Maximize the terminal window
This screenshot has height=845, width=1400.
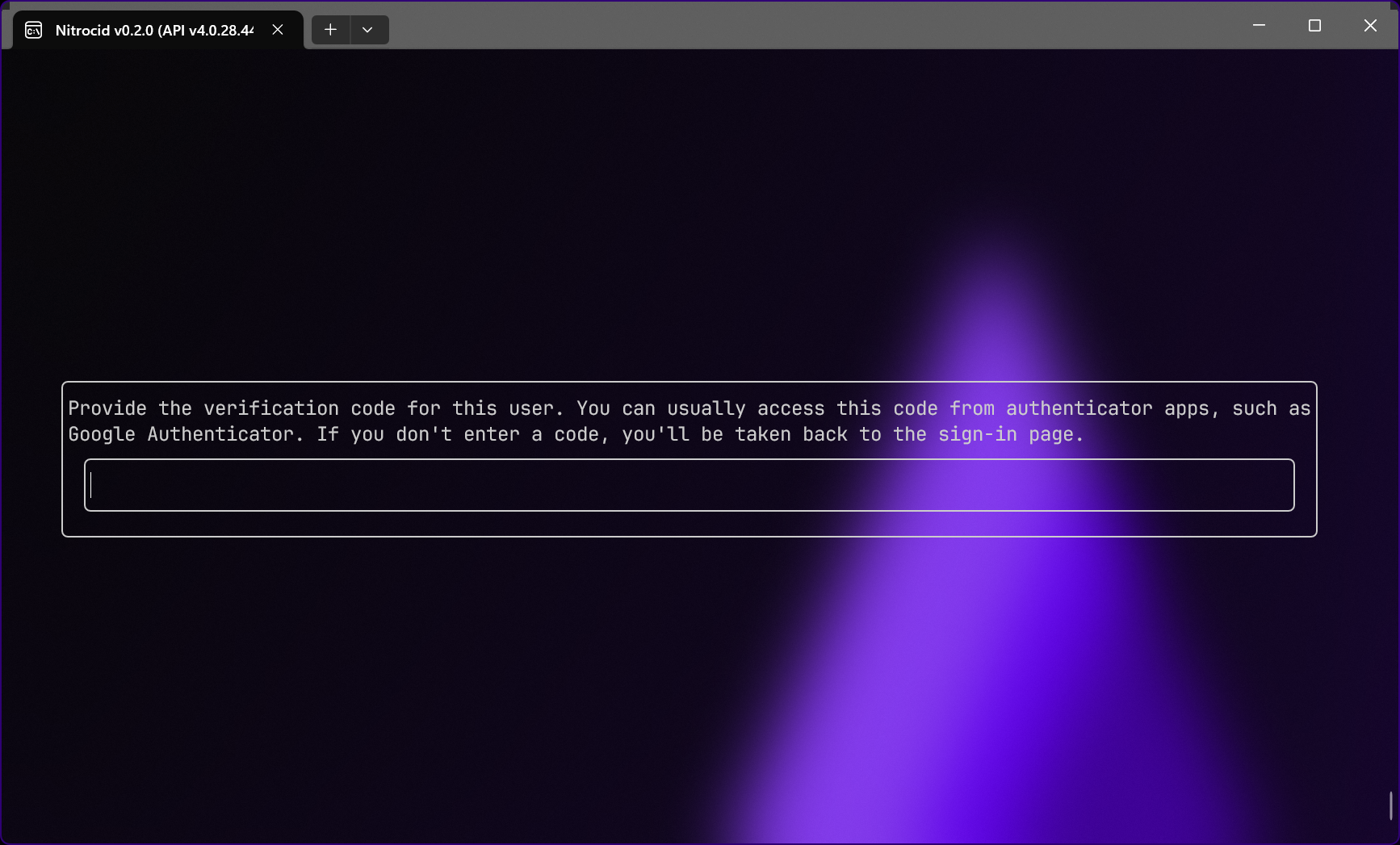1314,26
